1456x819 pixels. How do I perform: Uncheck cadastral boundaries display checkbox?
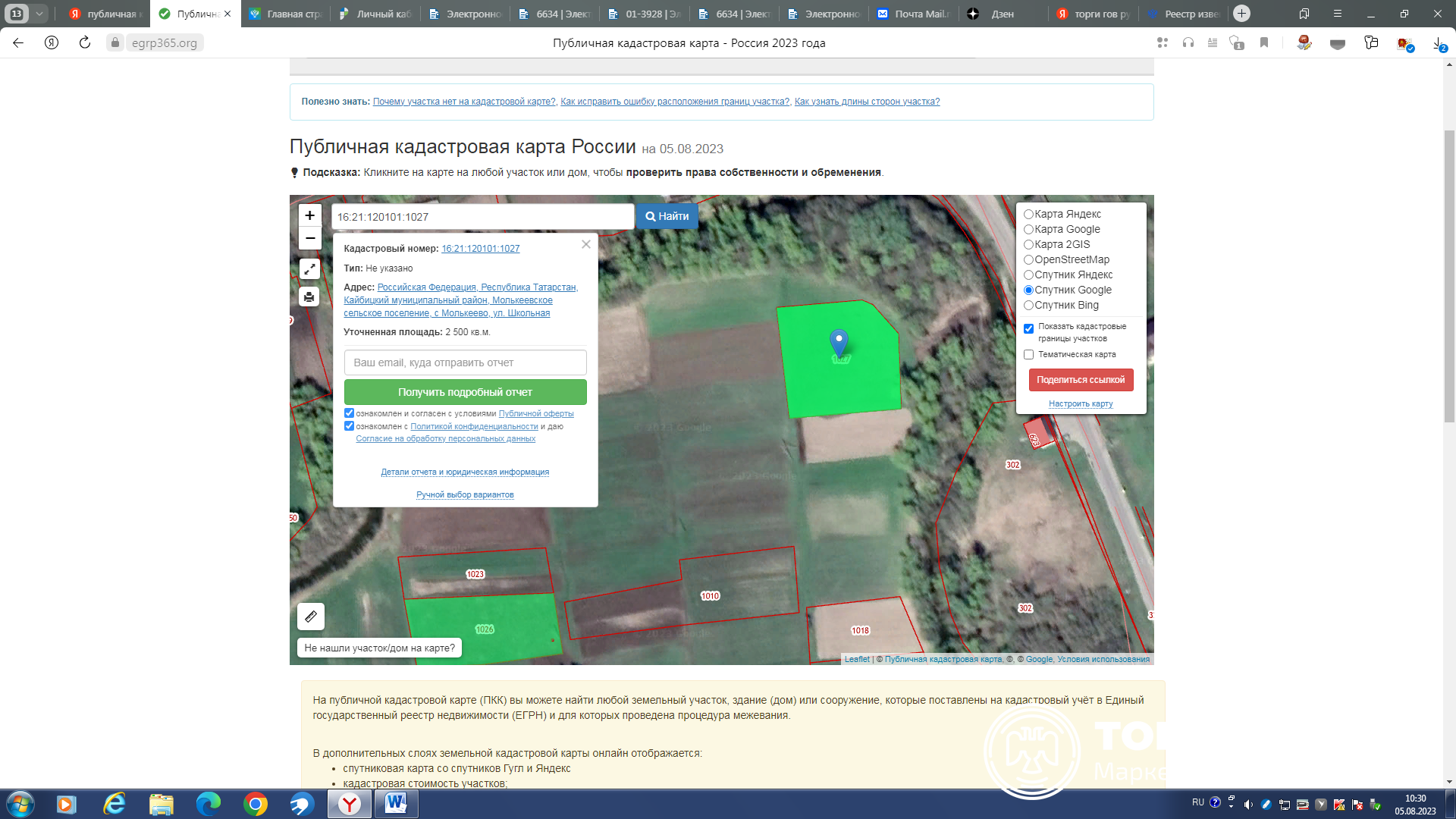click(1029, 329)
